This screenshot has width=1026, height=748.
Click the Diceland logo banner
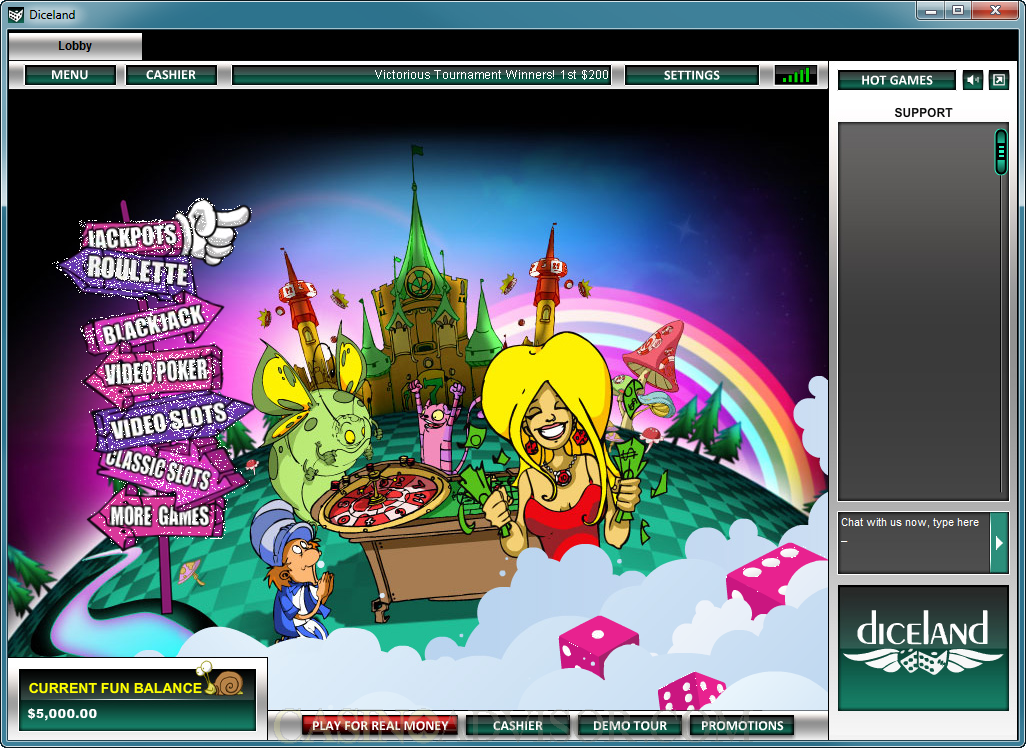click(923, 647)
